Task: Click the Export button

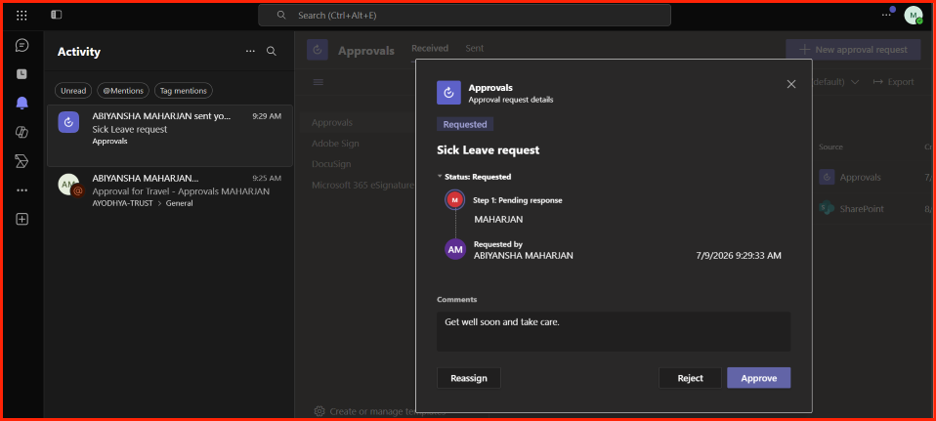Action: pyautogui.click(x=894, y=82)
